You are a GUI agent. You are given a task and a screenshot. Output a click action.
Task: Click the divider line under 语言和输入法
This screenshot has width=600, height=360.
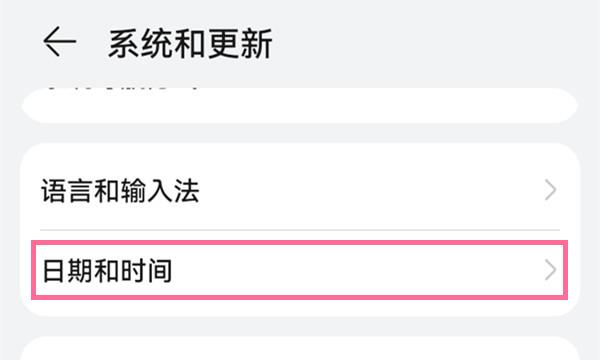pos(300,230)
